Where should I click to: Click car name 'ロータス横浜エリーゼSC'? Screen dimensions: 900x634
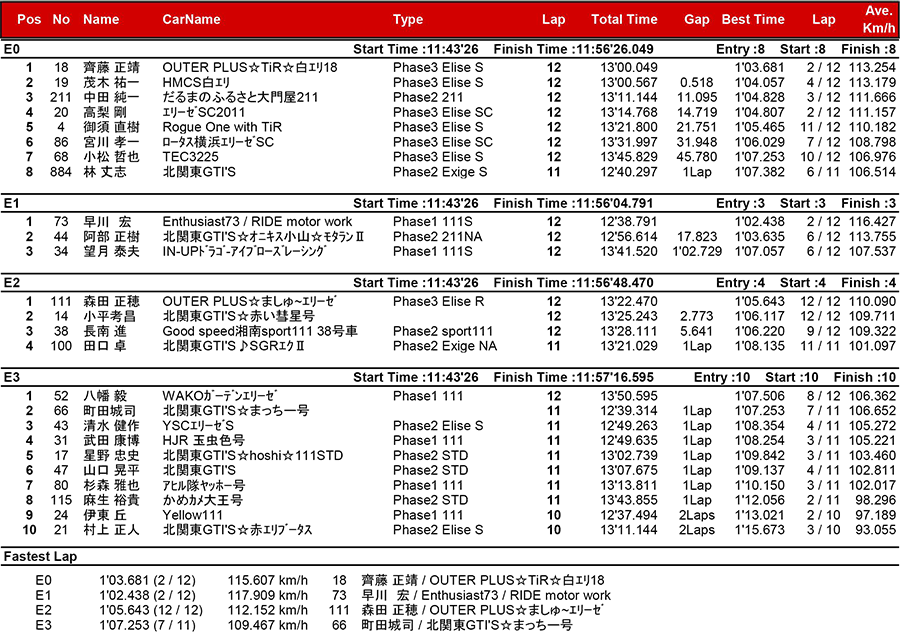(x=218, y=142)
